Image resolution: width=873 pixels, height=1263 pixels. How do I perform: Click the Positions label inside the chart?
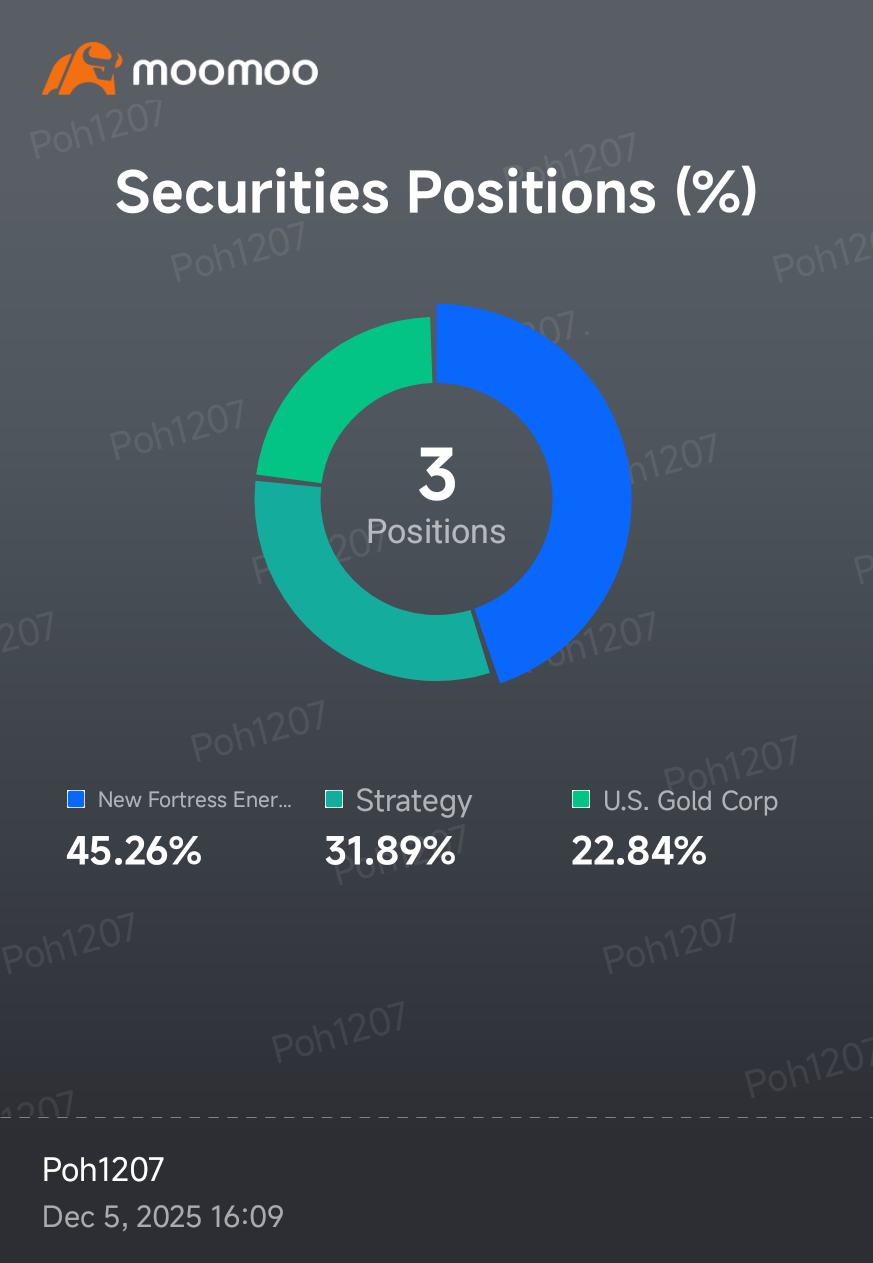point(436,531)
